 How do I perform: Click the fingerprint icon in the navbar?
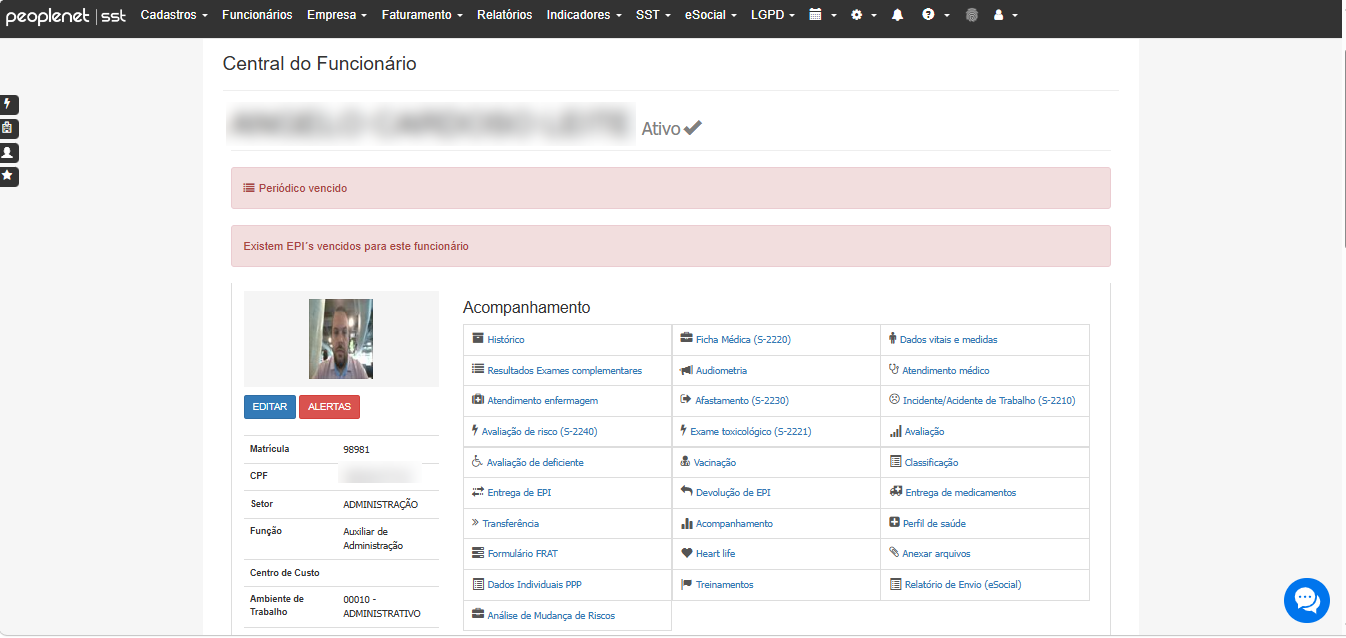coord(971,15)
